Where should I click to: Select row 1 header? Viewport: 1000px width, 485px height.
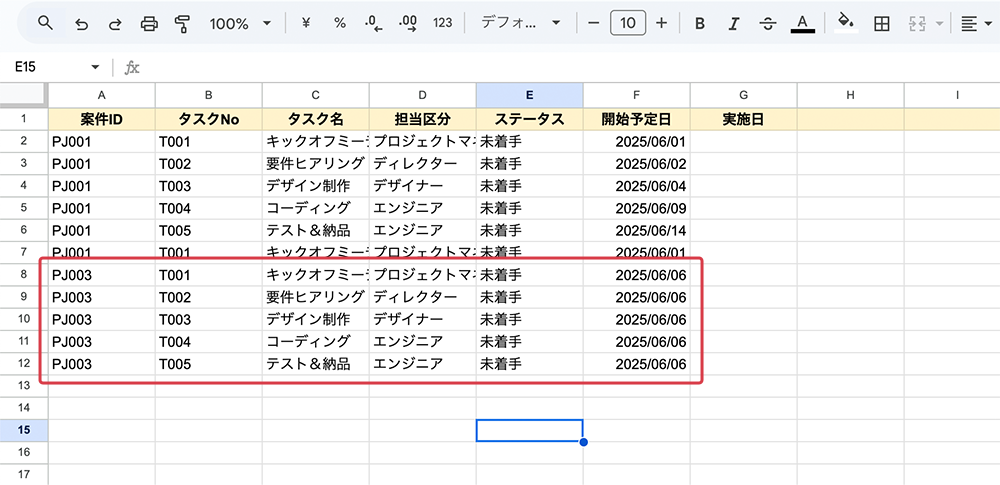click(x=24, y=119)
